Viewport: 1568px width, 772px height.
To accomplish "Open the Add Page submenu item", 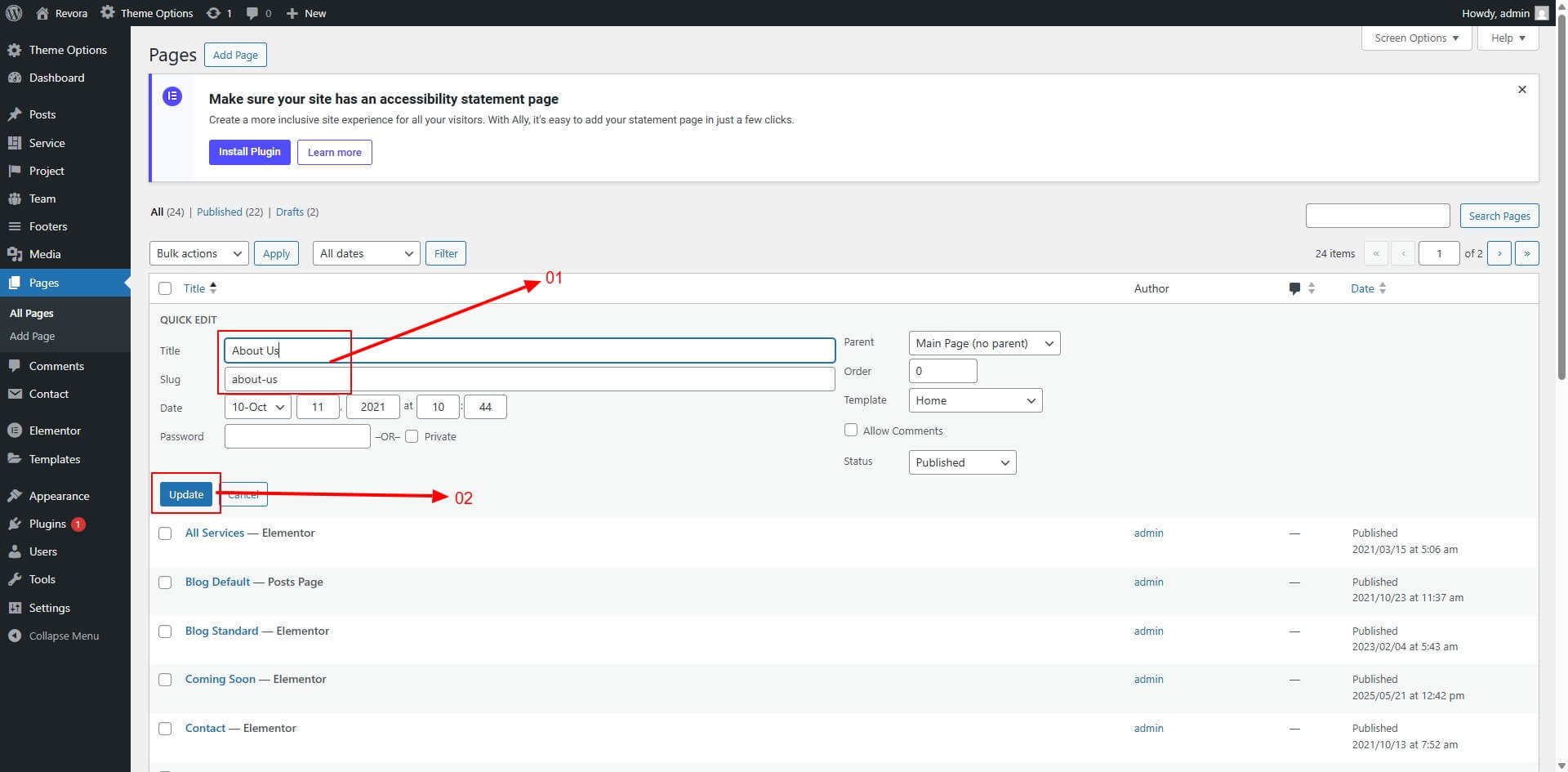I will pos(33,336).
